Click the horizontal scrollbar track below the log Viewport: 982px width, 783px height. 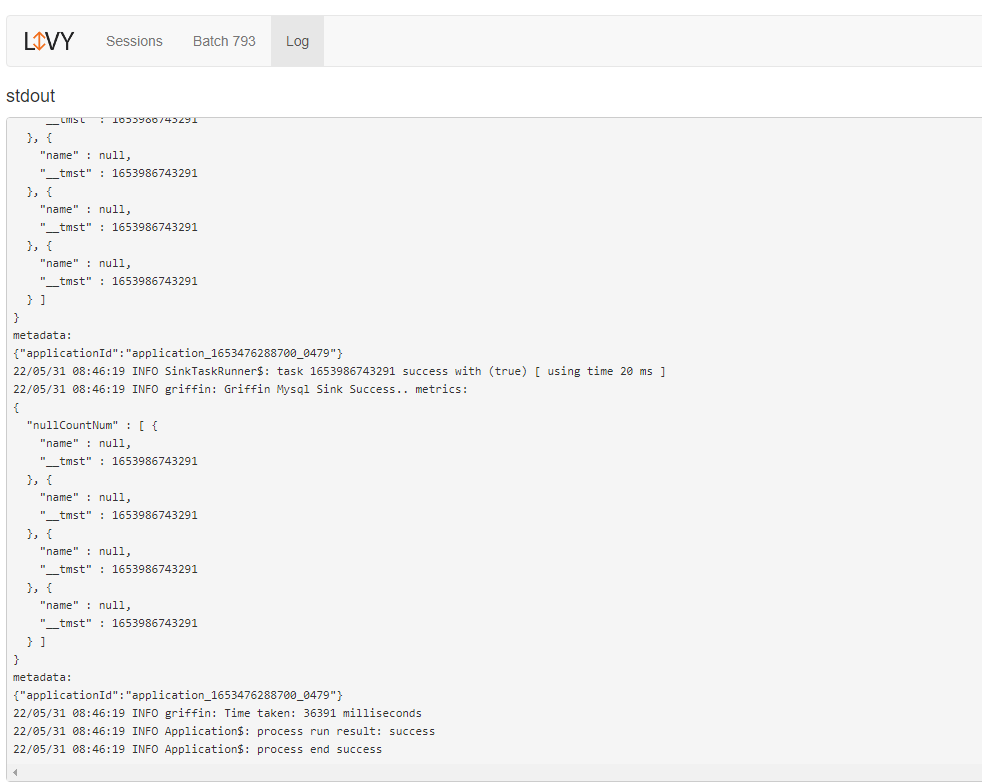(x=500, y=772)
